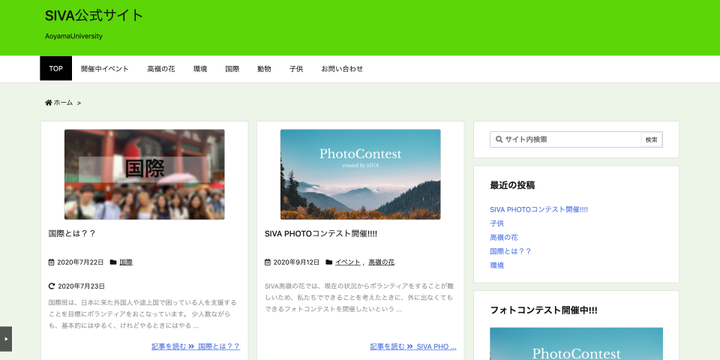Click updated date text 2020年7月23日
Screen dimensions: 720x360
click(x=81, y=286)
